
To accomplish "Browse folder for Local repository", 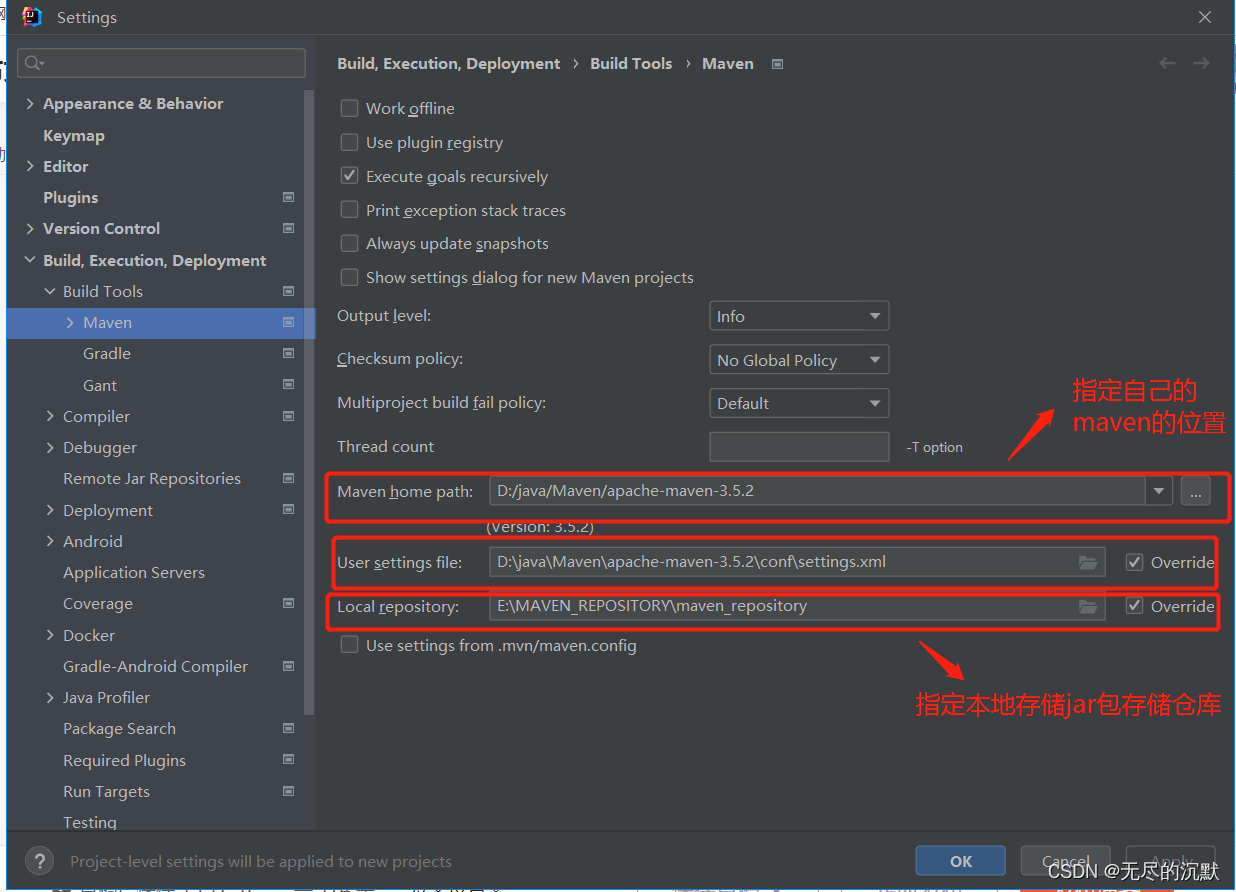I will [1088, 606].
